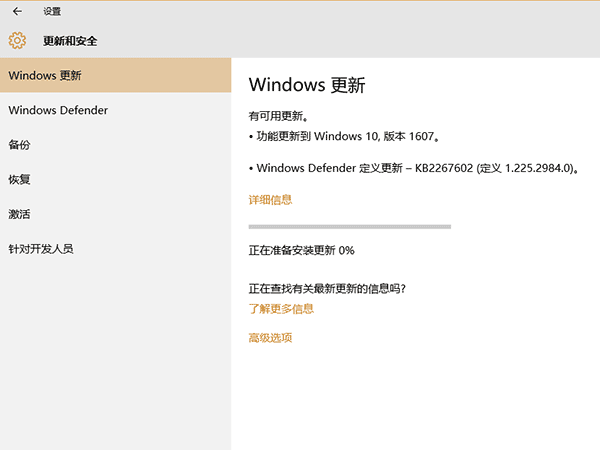Click the 更新和安全 header title
This screenshot has height=450, width=600.
pos(70,41)
